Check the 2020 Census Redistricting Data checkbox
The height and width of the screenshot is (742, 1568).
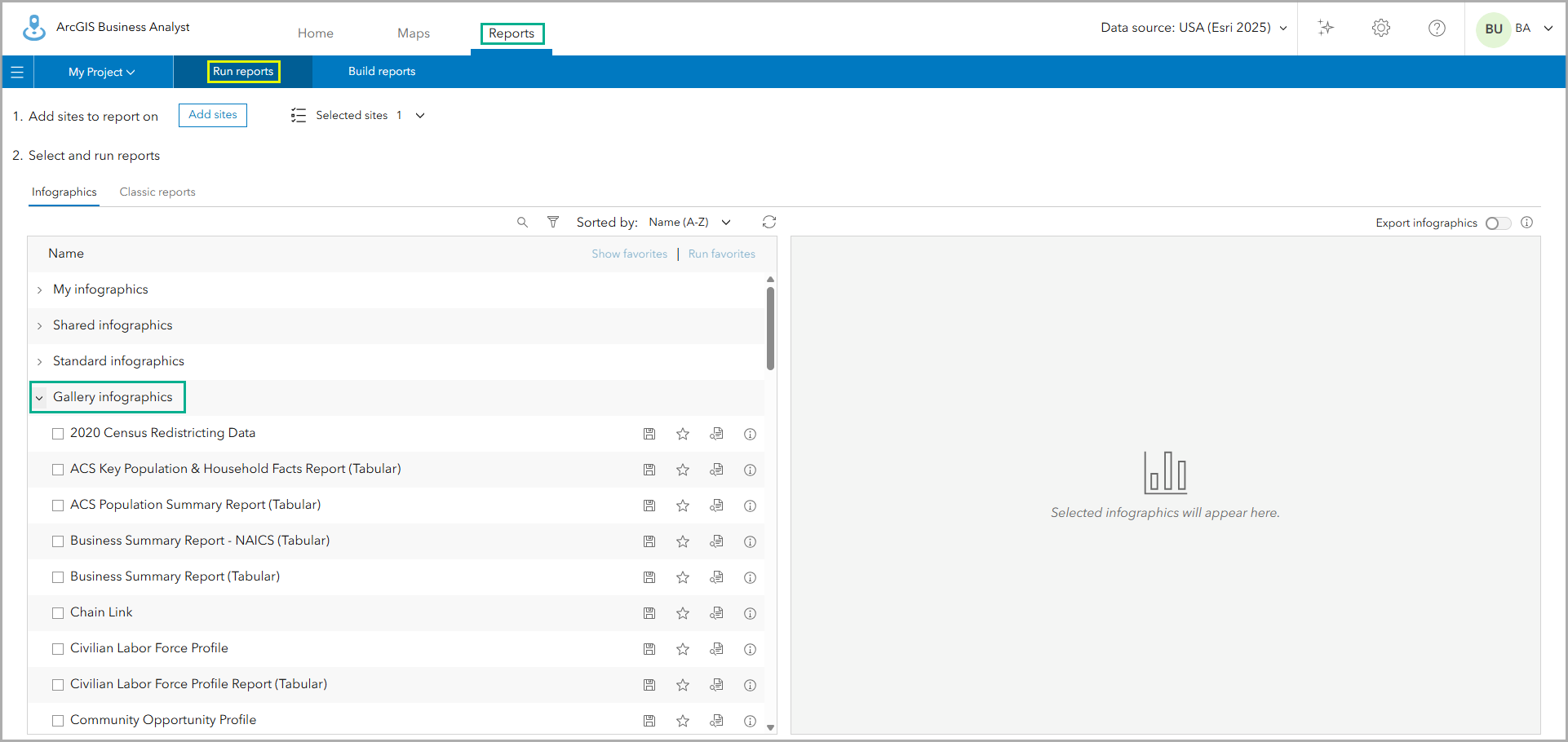[58, 434]
